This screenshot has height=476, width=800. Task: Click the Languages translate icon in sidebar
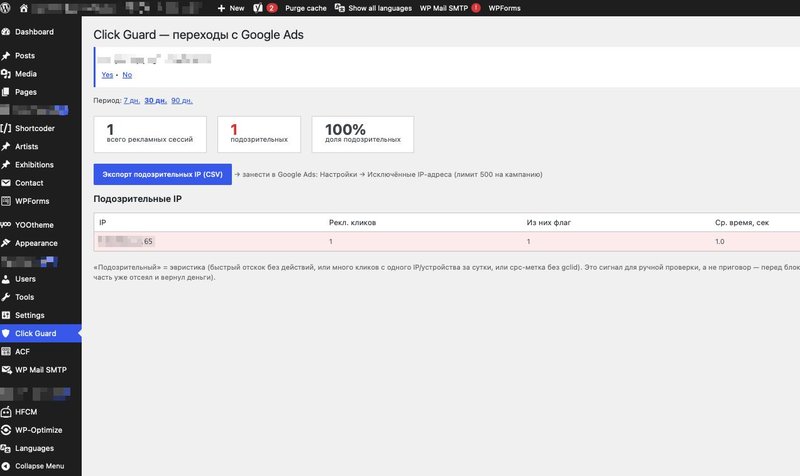point(6,448)
